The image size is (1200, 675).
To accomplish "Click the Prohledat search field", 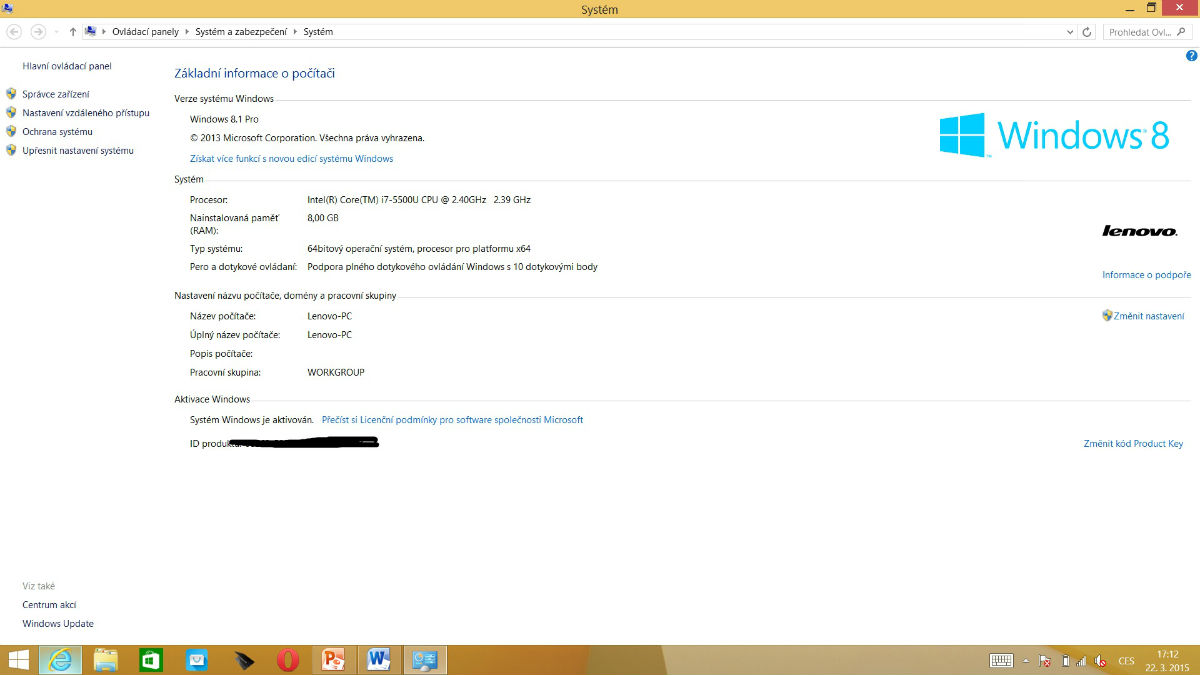I will click(1140, 32).
